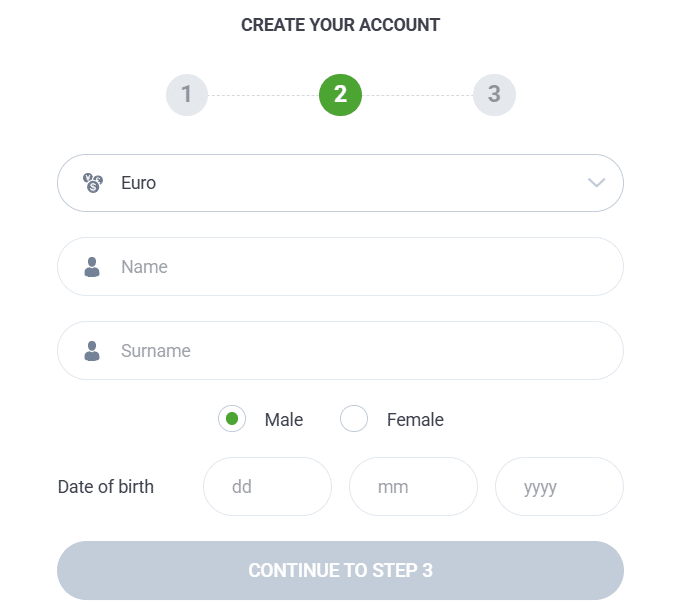
Task: Select the Female radio button
Action: pos(354,419)
